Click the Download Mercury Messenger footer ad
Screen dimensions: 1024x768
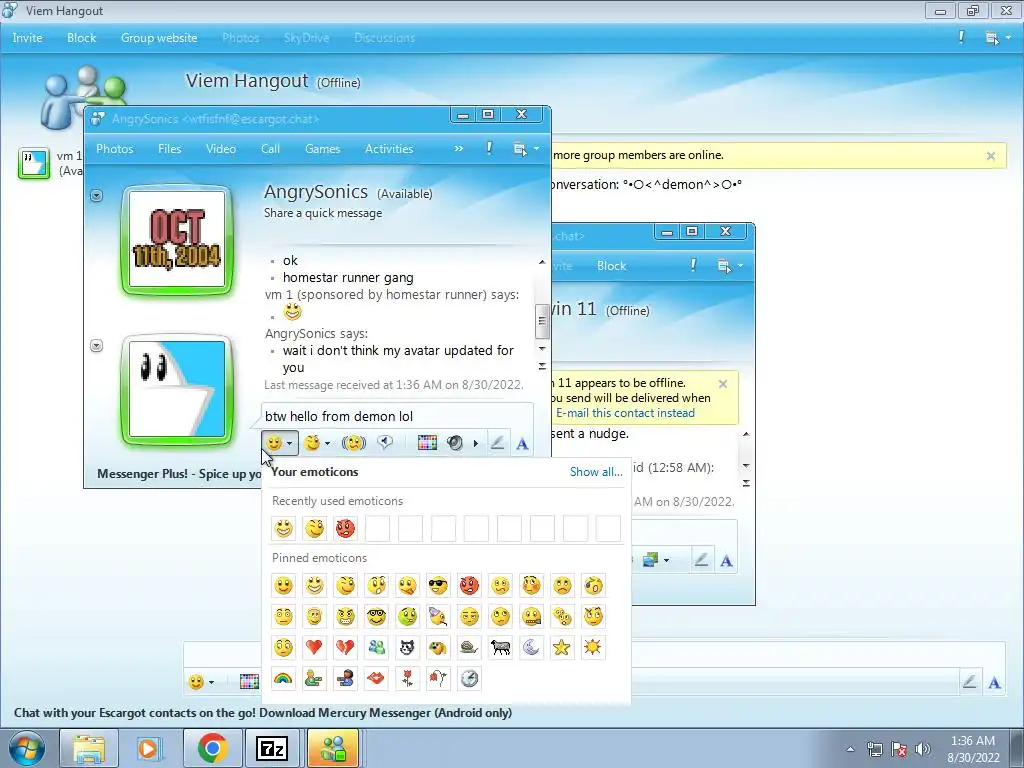click(x=263, y=712)
